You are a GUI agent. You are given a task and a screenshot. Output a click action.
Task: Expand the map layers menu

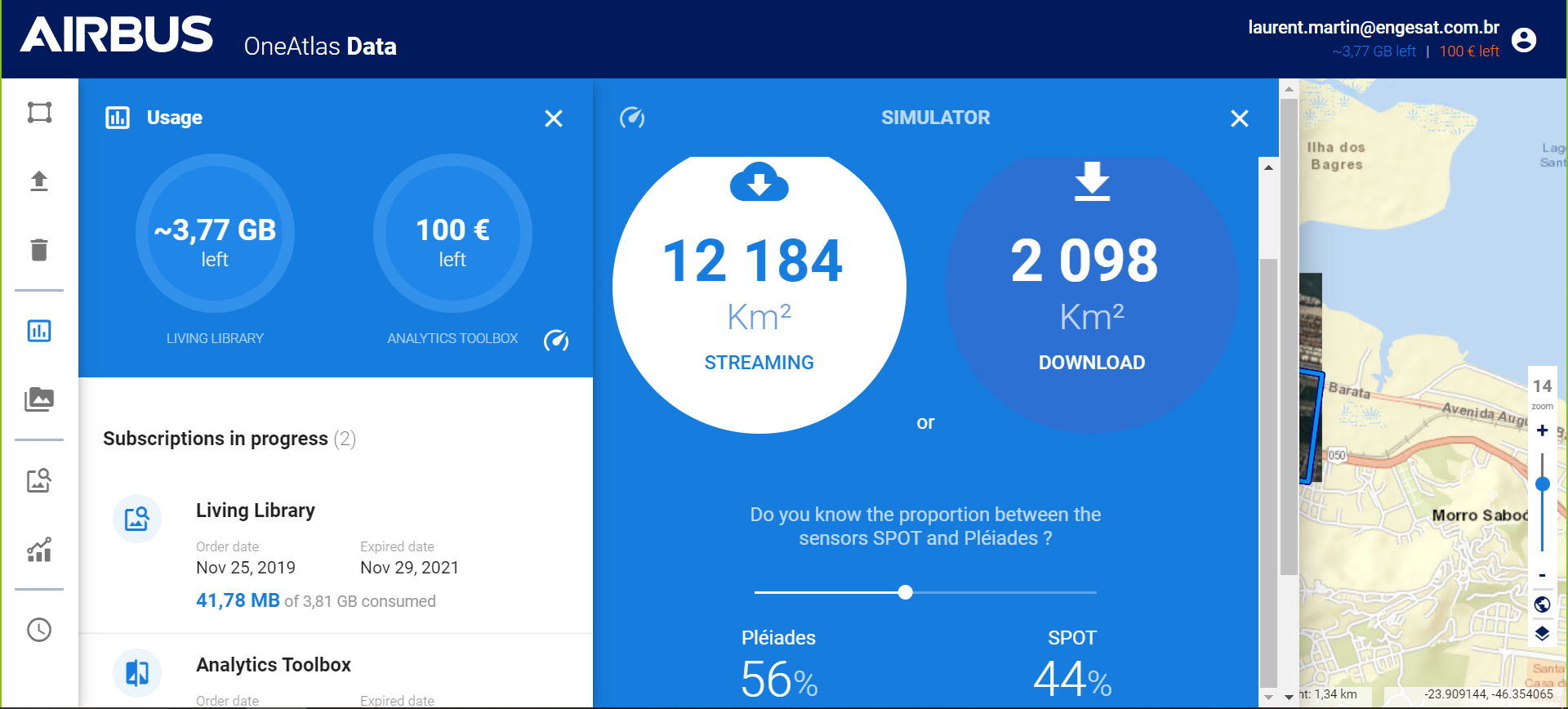pos(1542,634)
